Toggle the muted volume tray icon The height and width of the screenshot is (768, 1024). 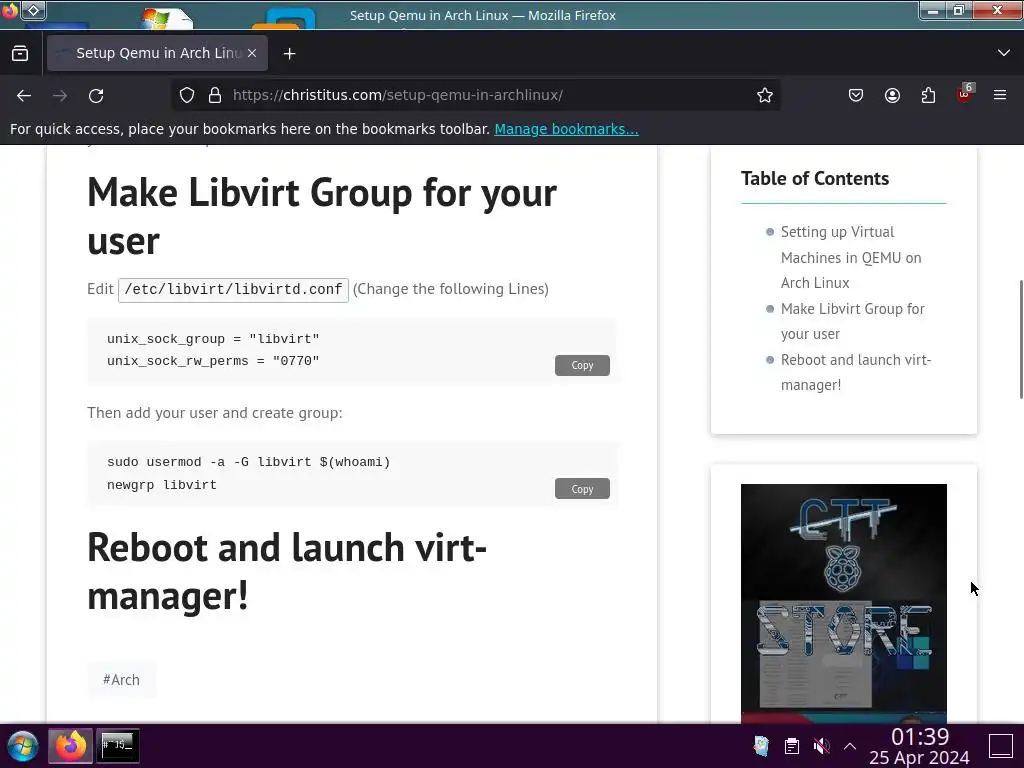(822, 746)
